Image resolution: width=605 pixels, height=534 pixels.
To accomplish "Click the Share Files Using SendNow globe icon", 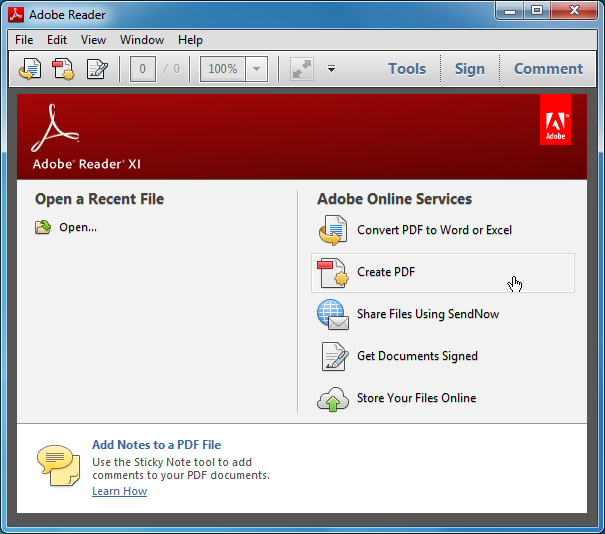I will click(333, 314).
